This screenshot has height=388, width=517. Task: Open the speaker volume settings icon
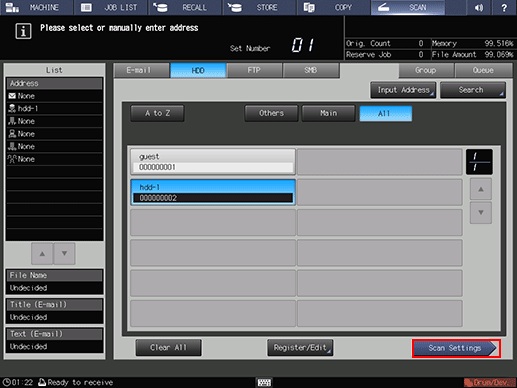[x=479, y=7]
